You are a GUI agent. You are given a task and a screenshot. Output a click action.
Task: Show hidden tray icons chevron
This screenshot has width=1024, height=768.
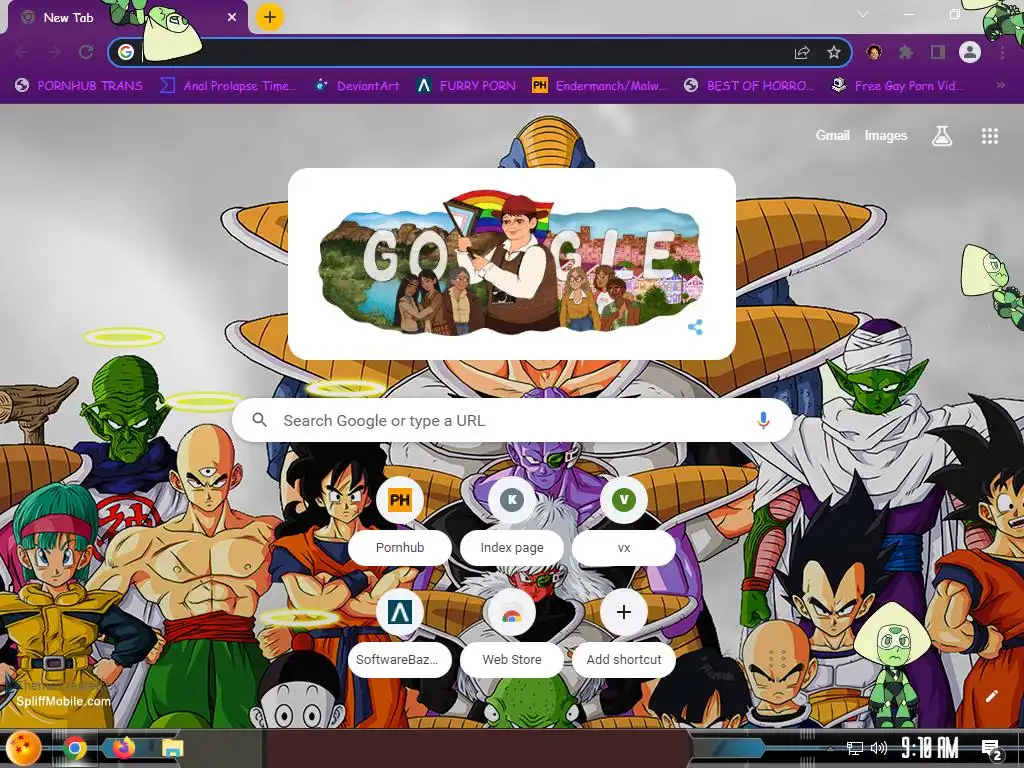[830, 749]
